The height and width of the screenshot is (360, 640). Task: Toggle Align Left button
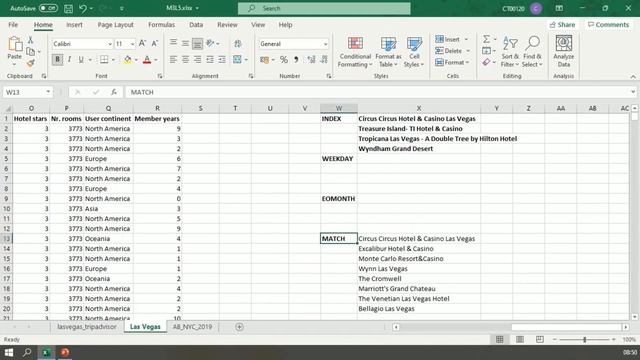pos(173,60)
